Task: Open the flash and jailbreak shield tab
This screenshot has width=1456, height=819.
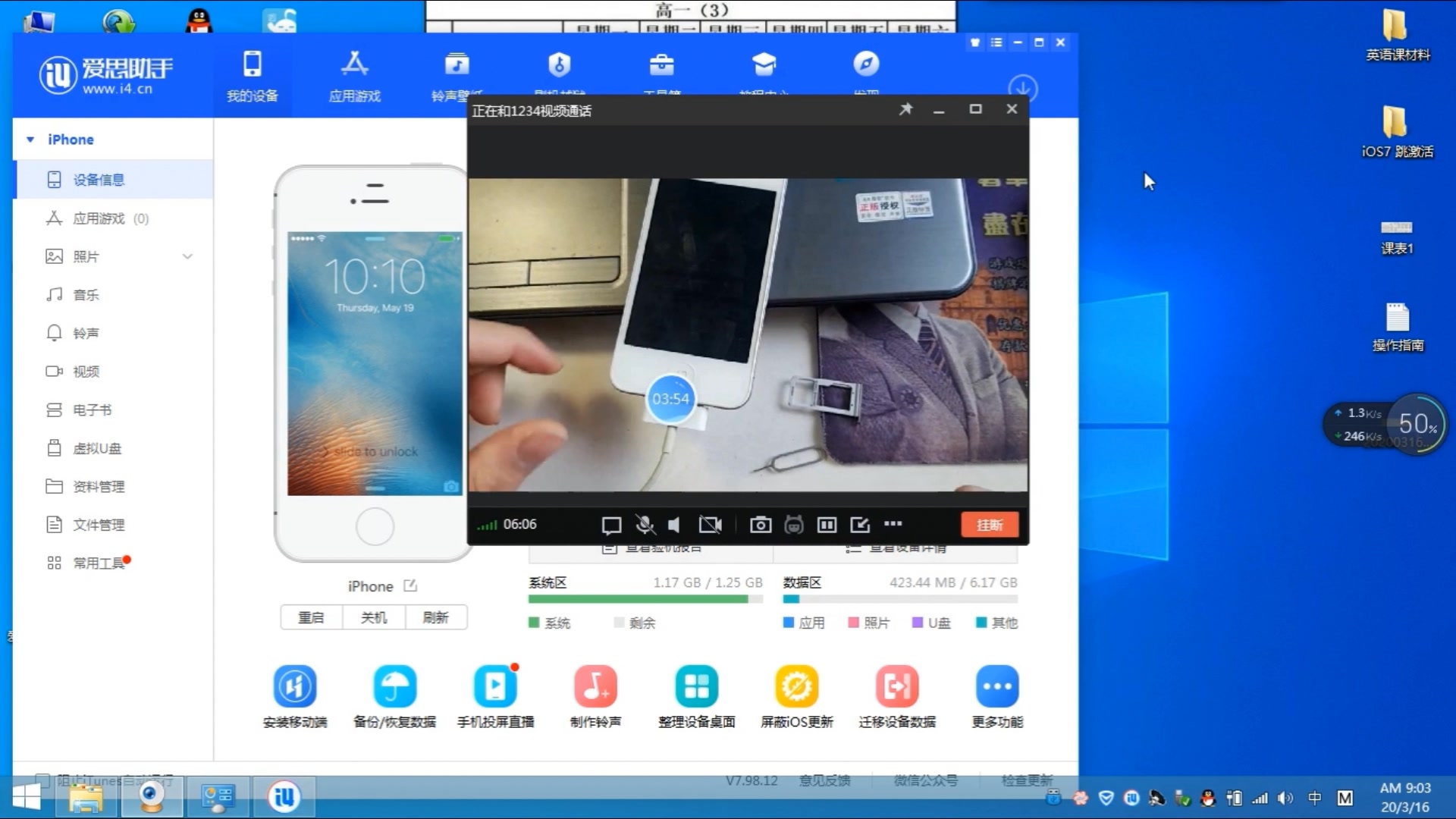Action: coord(559,76)
